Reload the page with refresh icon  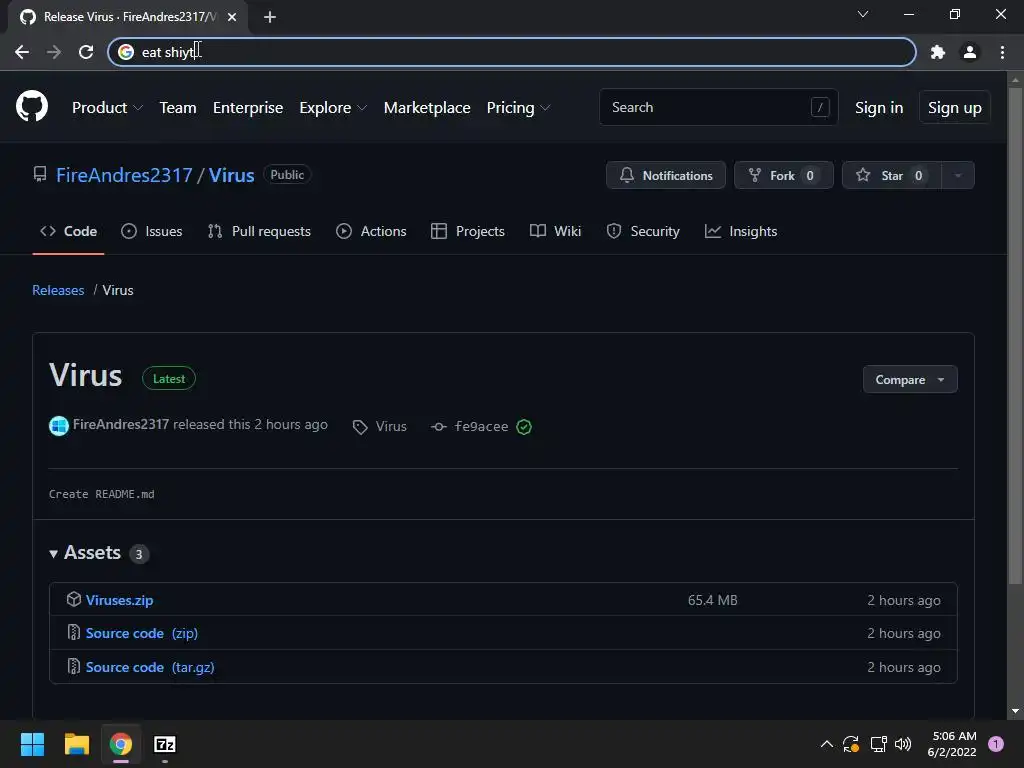[86, 52]
